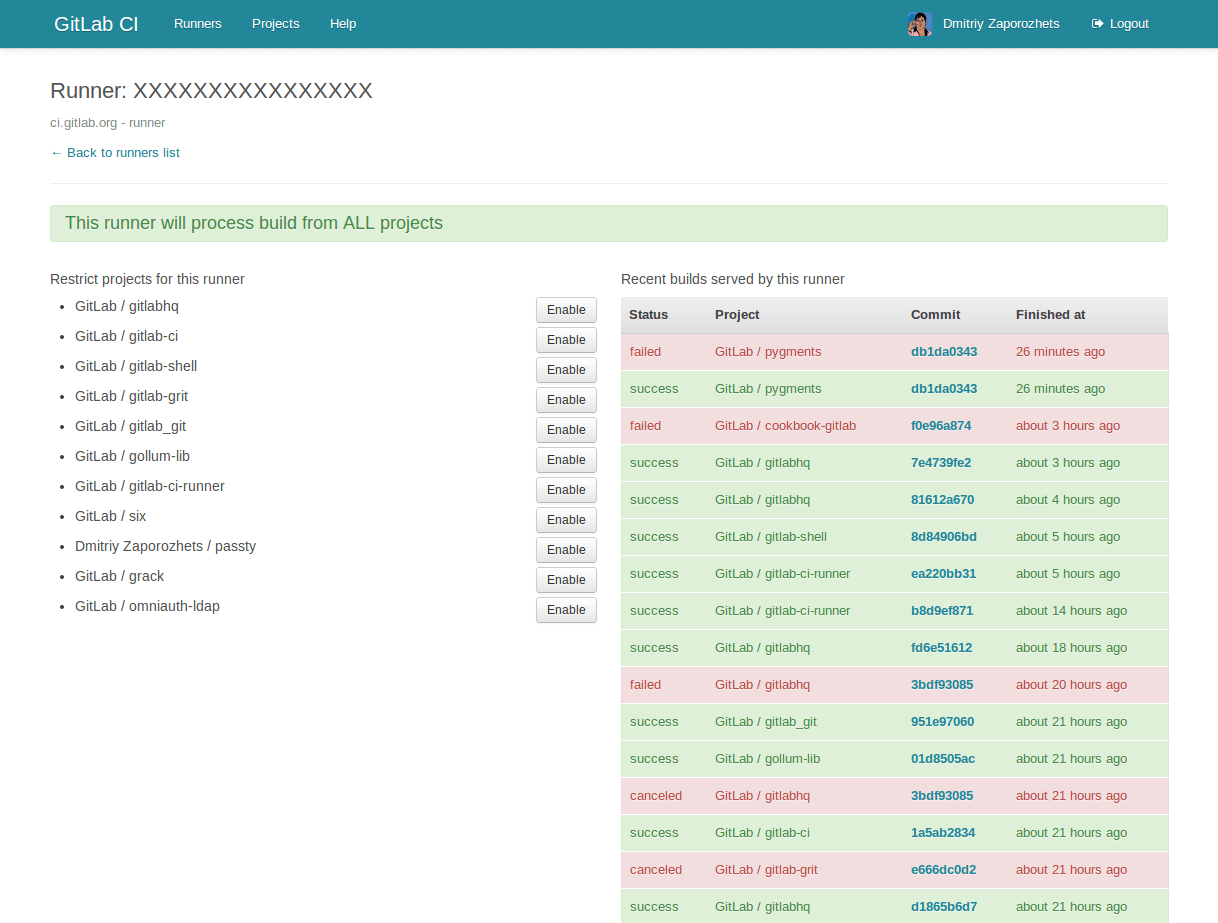Image resolution: width=1218 pixels, height=923 pixels.
Task: Follow the Back to runners list link
Action: click(x=115, y=153)
